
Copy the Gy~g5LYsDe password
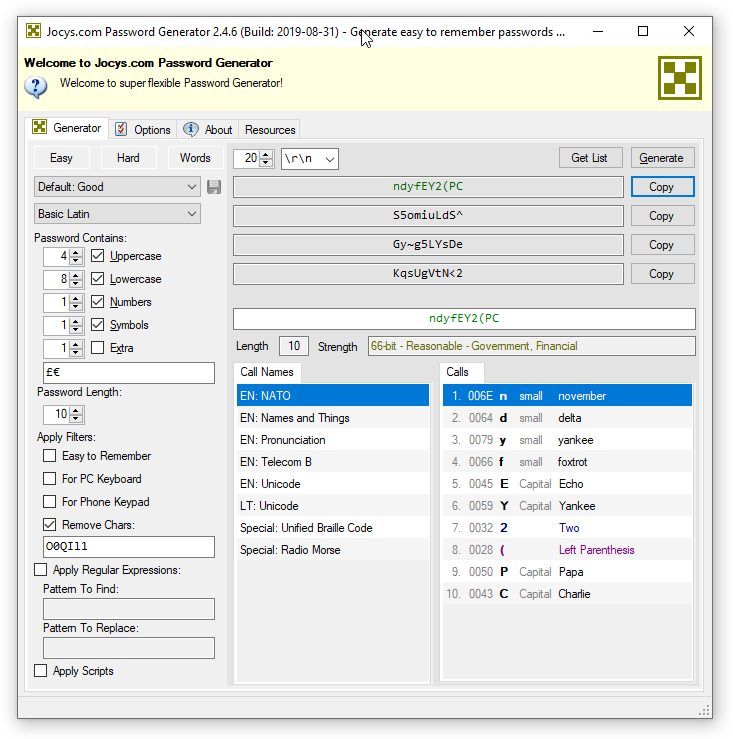[x=662, y=245]
